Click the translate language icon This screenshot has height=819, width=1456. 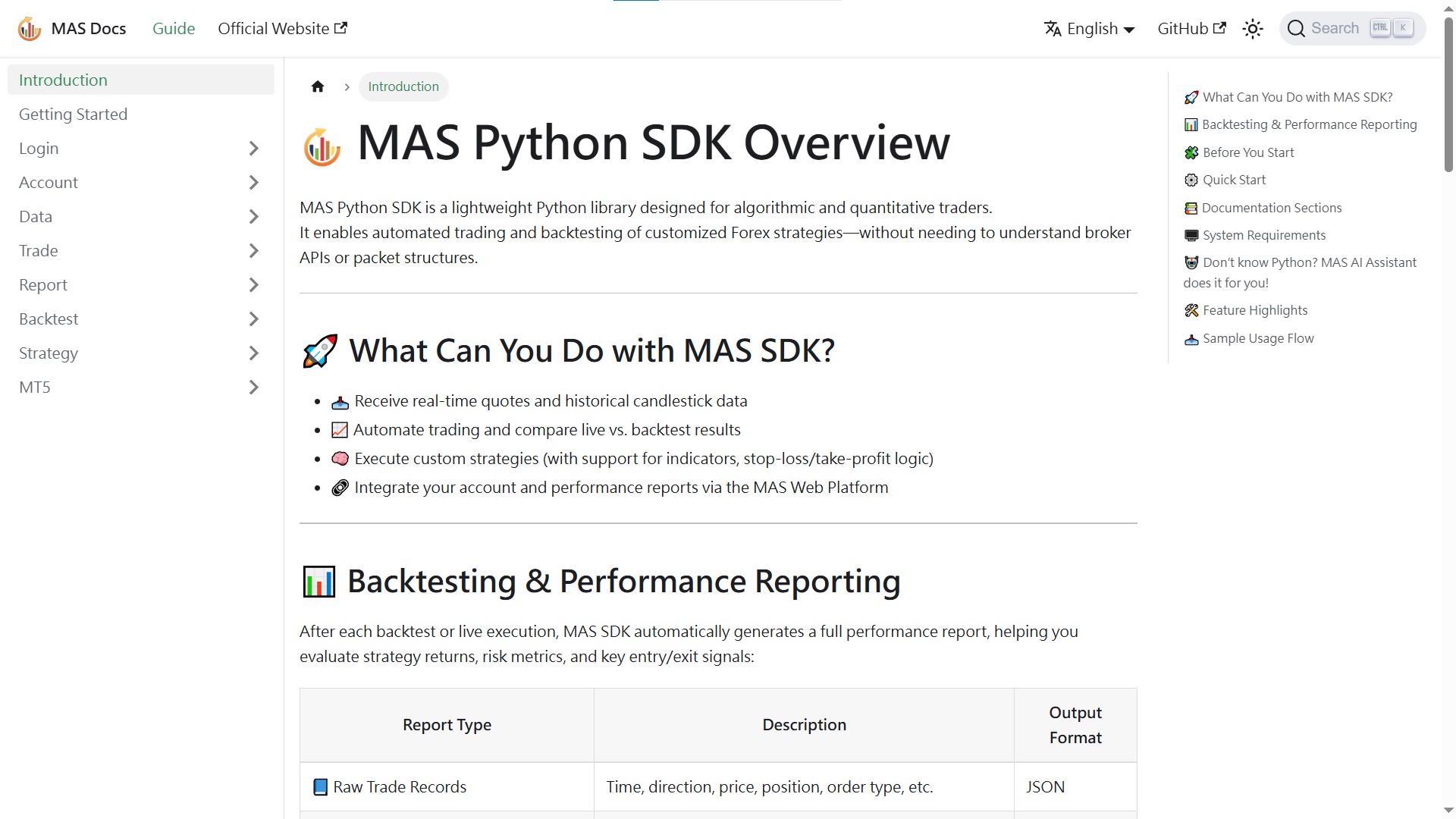click(1053, 28)
